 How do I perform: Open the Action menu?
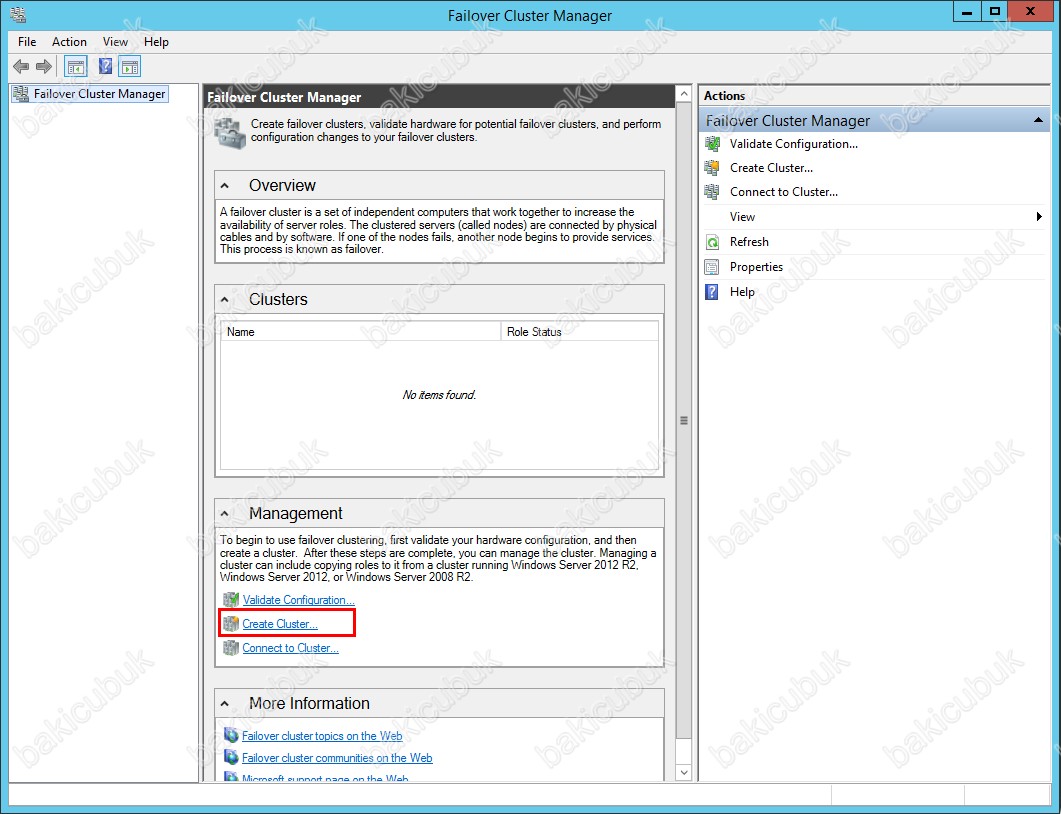click(69, 42)
